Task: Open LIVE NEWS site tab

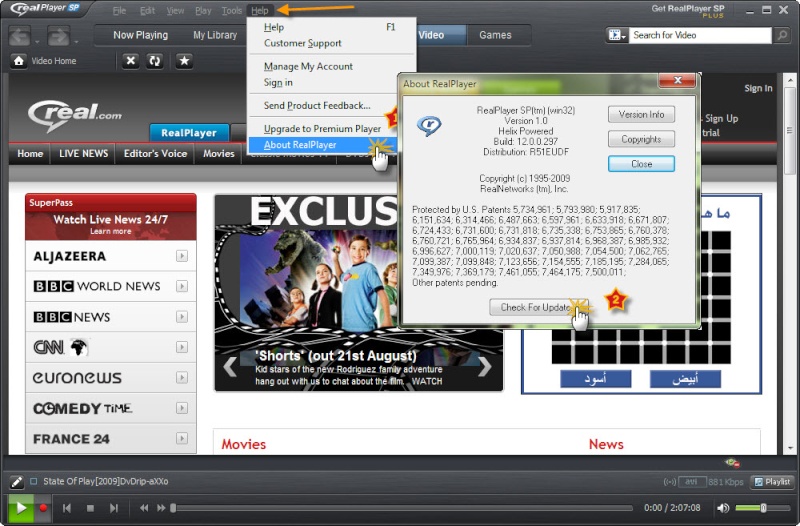Action: pyautogui.click(x=84, y=154)
